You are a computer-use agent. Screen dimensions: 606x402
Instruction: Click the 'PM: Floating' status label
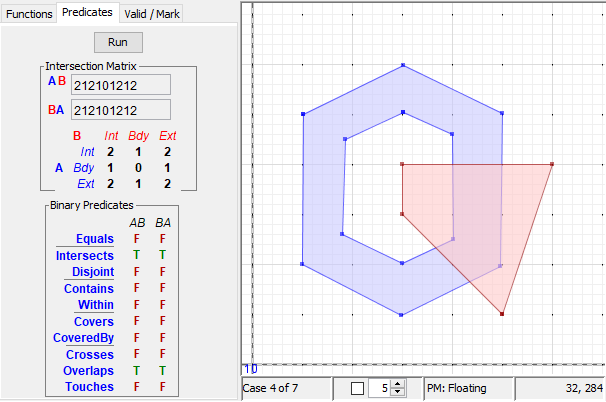coord(456,388)
